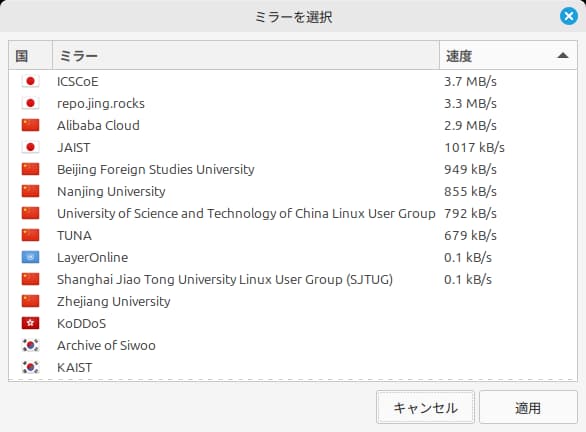Click the Korea flag beside Archive of Siwoo
Viewport: 586px width, 432px height.
click(30, 345)
